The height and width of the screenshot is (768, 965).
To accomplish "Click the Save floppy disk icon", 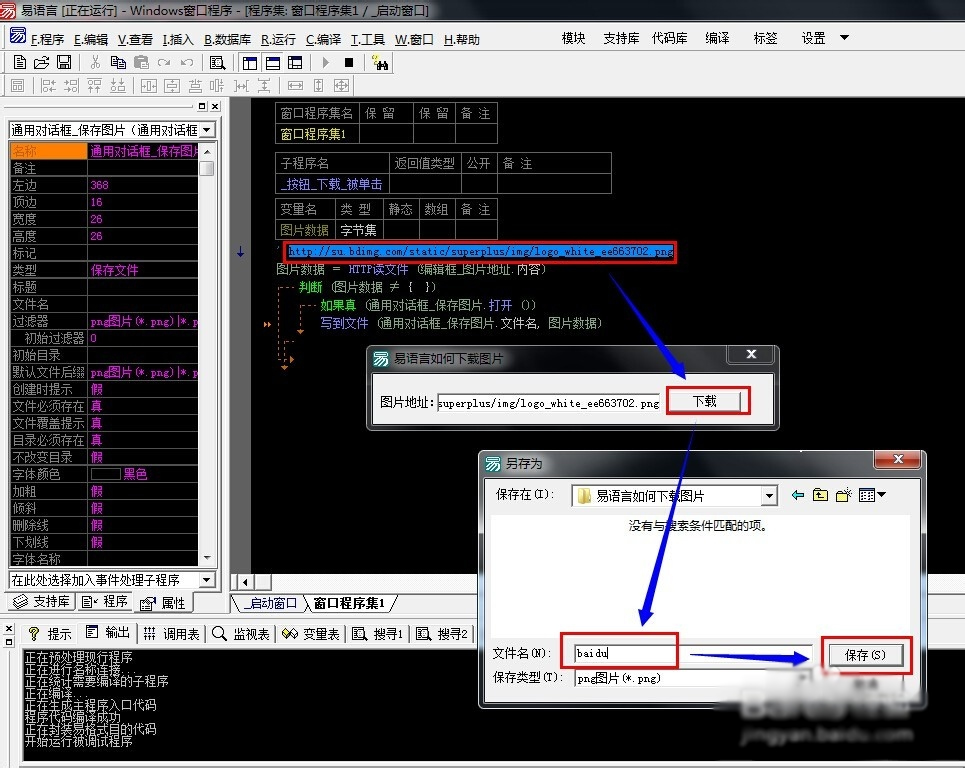I will click(63, 63).
